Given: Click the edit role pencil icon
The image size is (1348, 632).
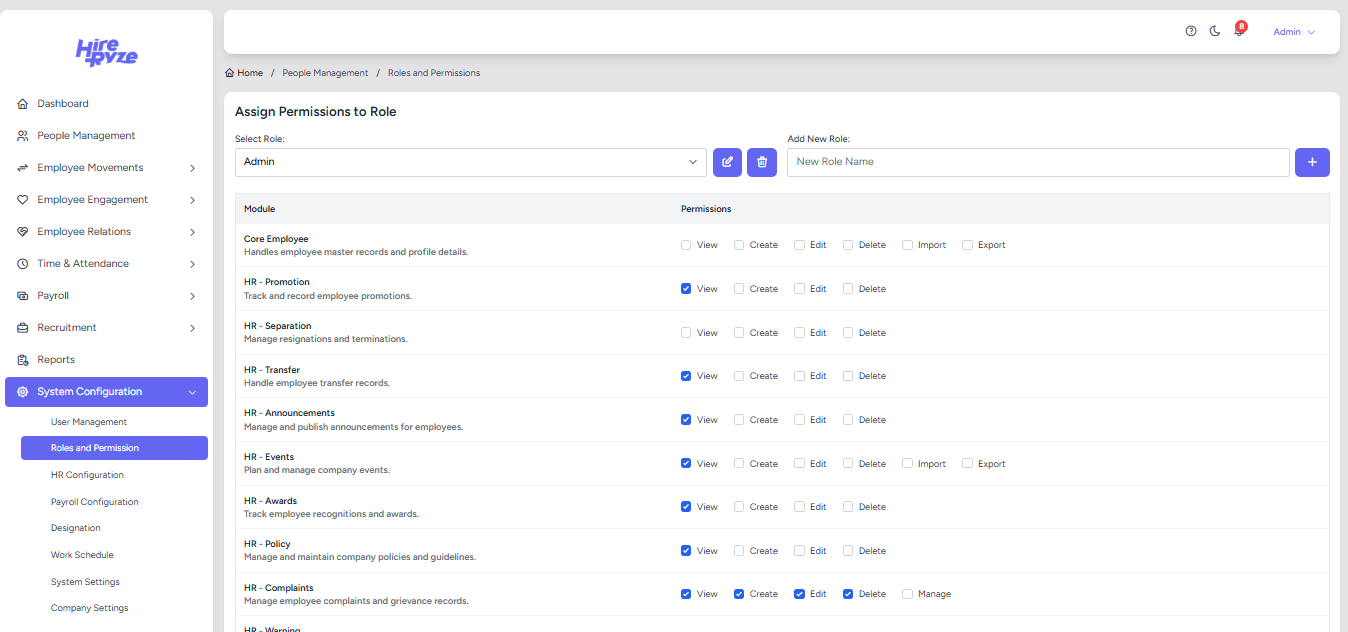Looking at the screenshot, I should pyautogui.click(x=727, y=162).
